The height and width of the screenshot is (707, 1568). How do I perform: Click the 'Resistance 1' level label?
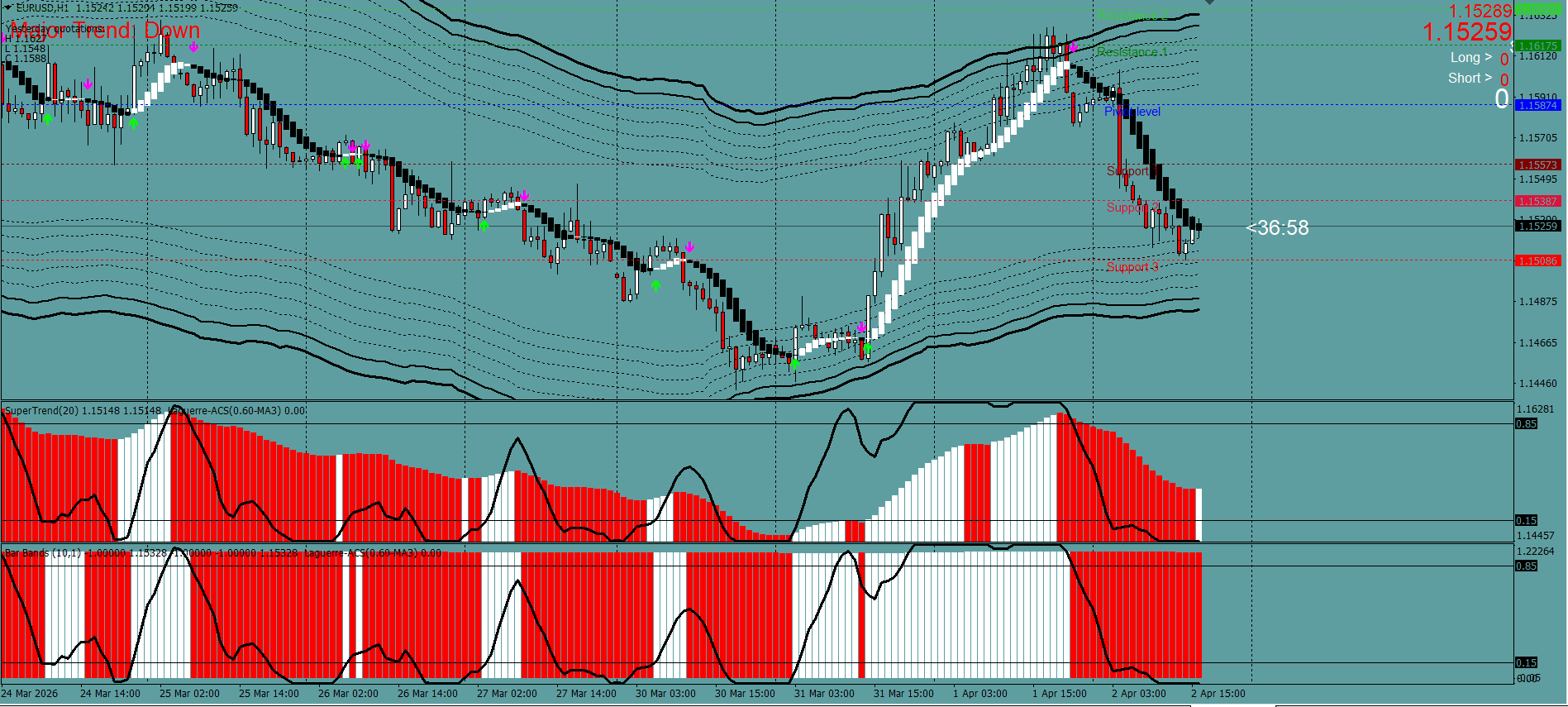pos(1132,52)
